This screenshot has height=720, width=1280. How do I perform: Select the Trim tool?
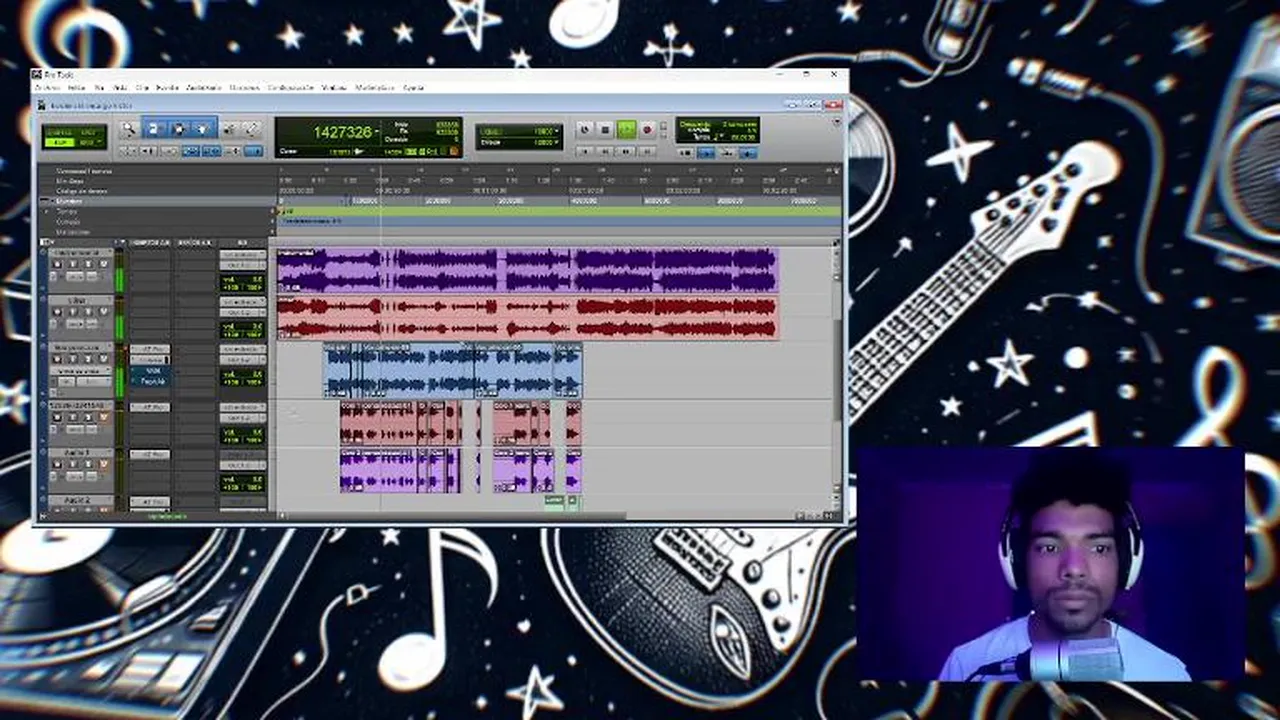coord(153,129)
